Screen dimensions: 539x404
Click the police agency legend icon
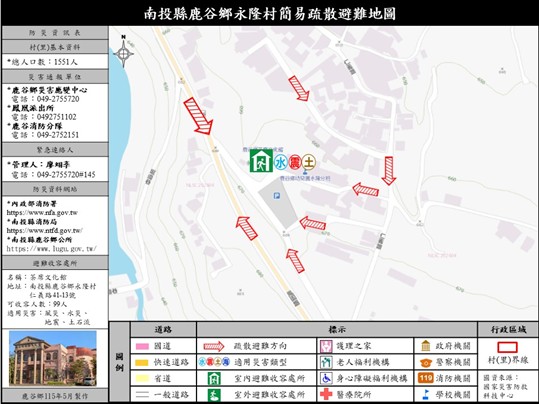click(426, 362)
